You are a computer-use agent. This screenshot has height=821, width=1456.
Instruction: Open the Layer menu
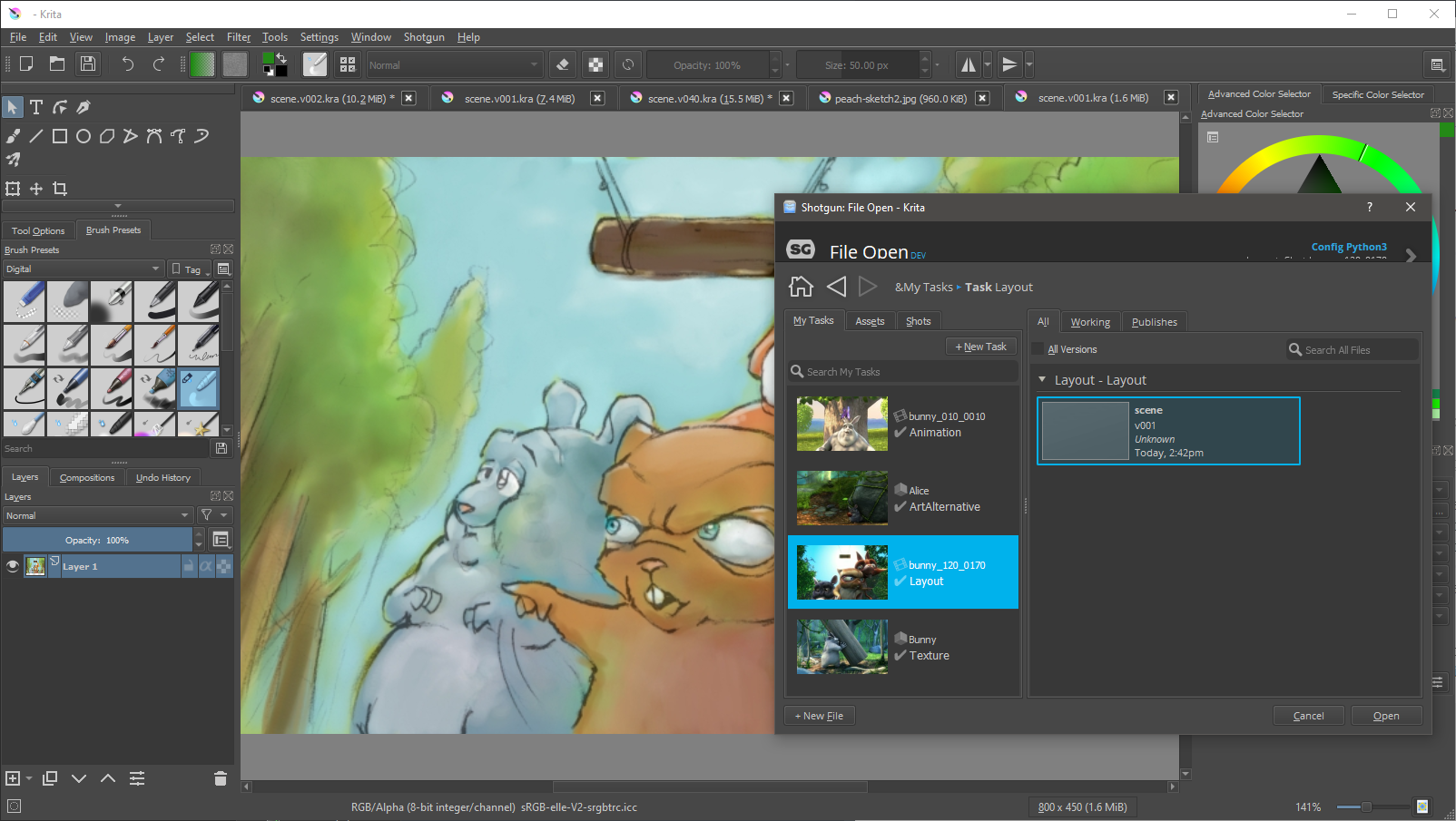coord(161,37)
